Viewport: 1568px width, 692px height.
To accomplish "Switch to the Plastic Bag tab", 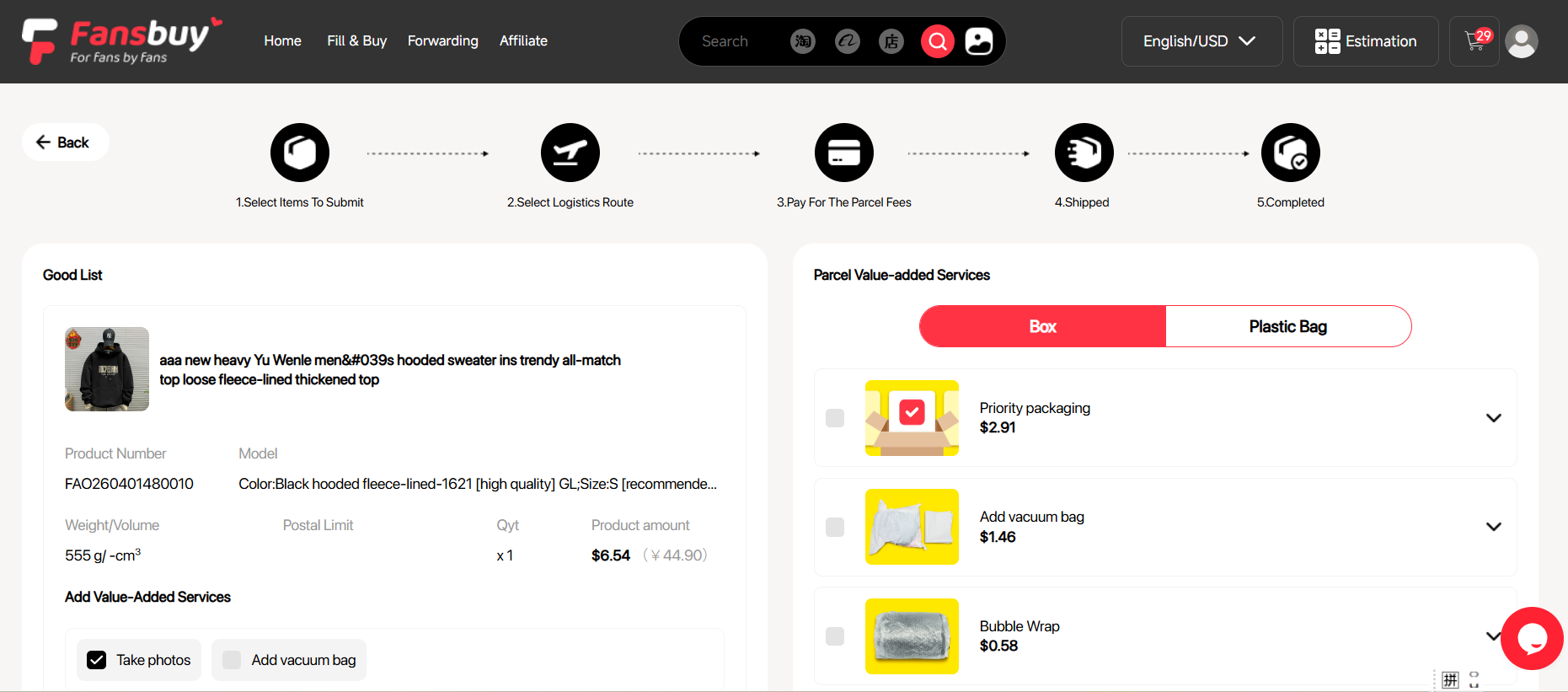I will click(x=1288, y=326).
